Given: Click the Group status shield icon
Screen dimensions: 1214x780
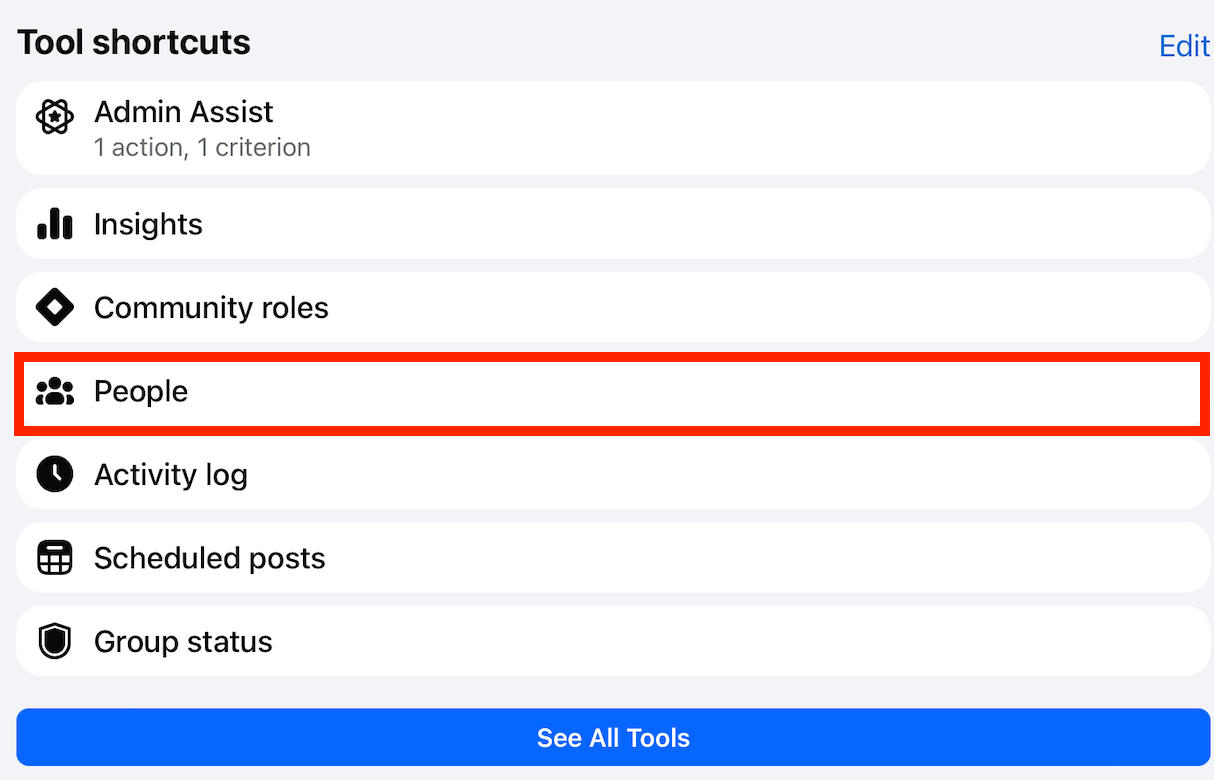Looking at the screenshot, I should tap(54, 641).
